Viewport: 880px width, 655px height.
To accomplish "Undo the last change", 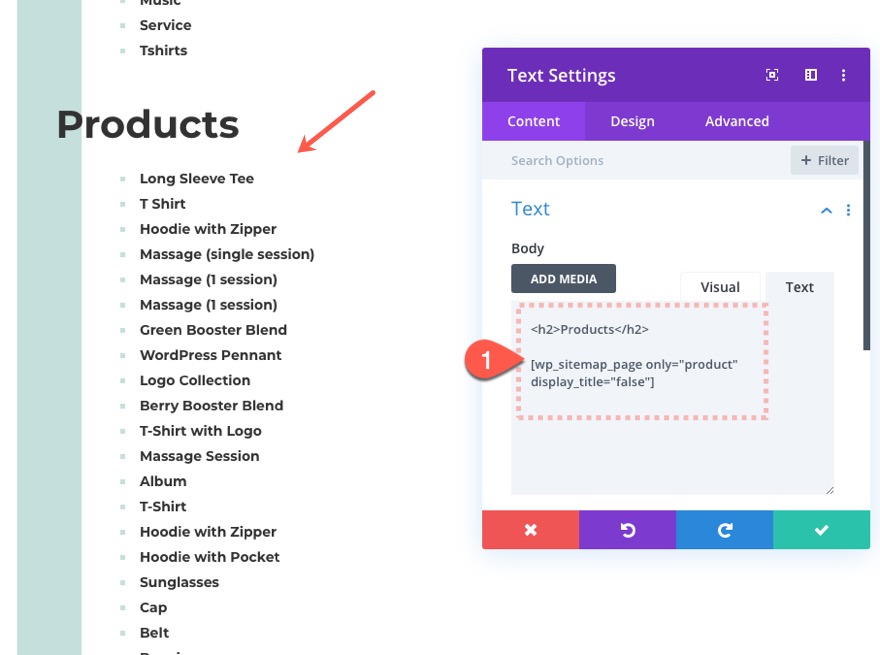I will pyautogui.click(x=627, y=531).
